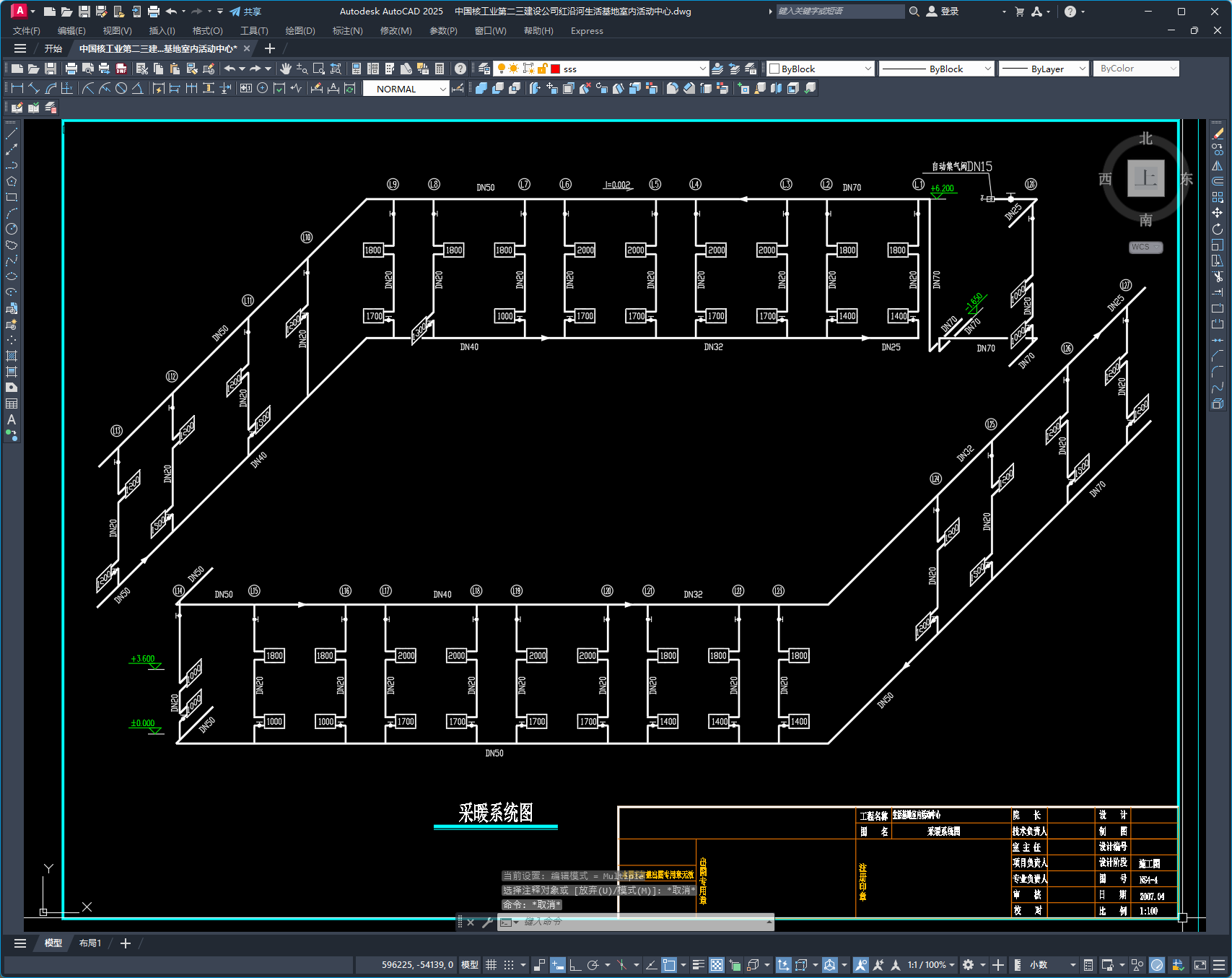The height and width of the screenshot is (978, 1232).
Task: Click the ByBlock color swatch box
Action: click(x=774, y=69)
